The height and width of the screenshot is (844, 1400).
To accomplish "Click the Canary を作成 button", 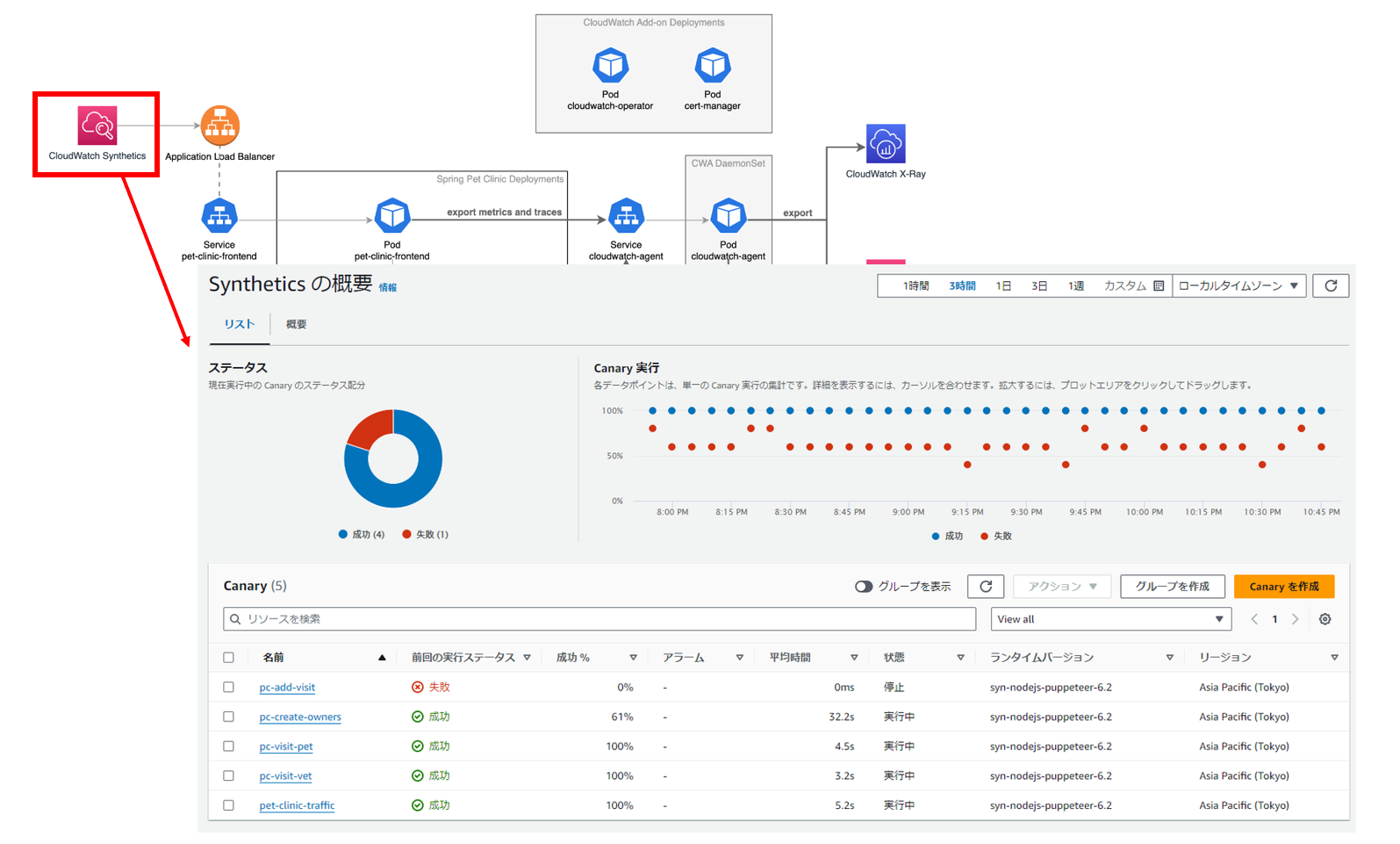I will pyautogui.click(x=1283, y=587).
